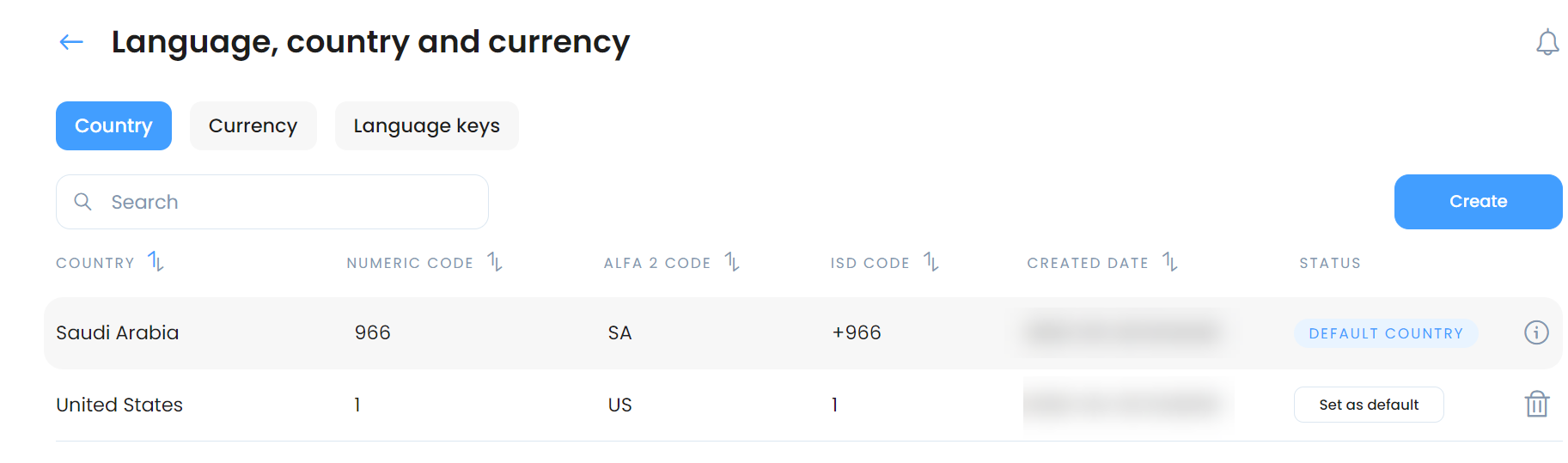
Task: Sort by Numeric Code column arrows
Action: [x=495, y=261]
